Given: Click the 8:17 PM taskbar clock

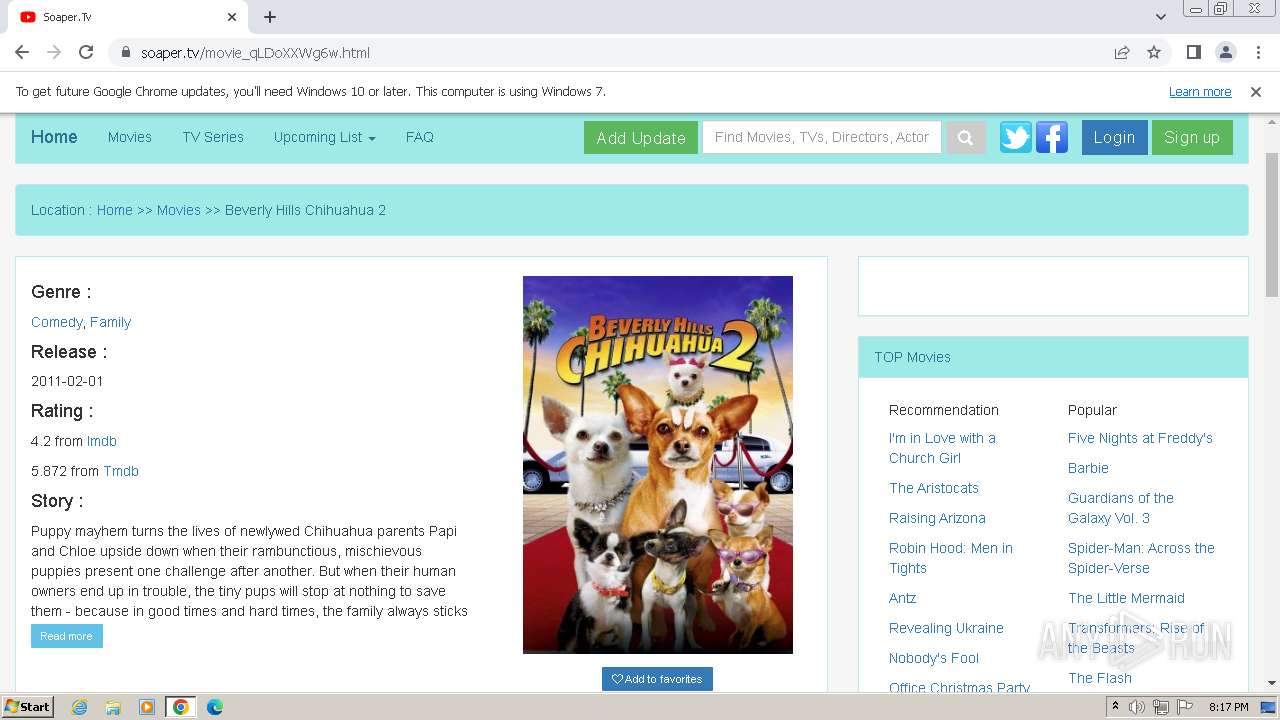Looking at the screenshot, I should (x=1228, y=707).
